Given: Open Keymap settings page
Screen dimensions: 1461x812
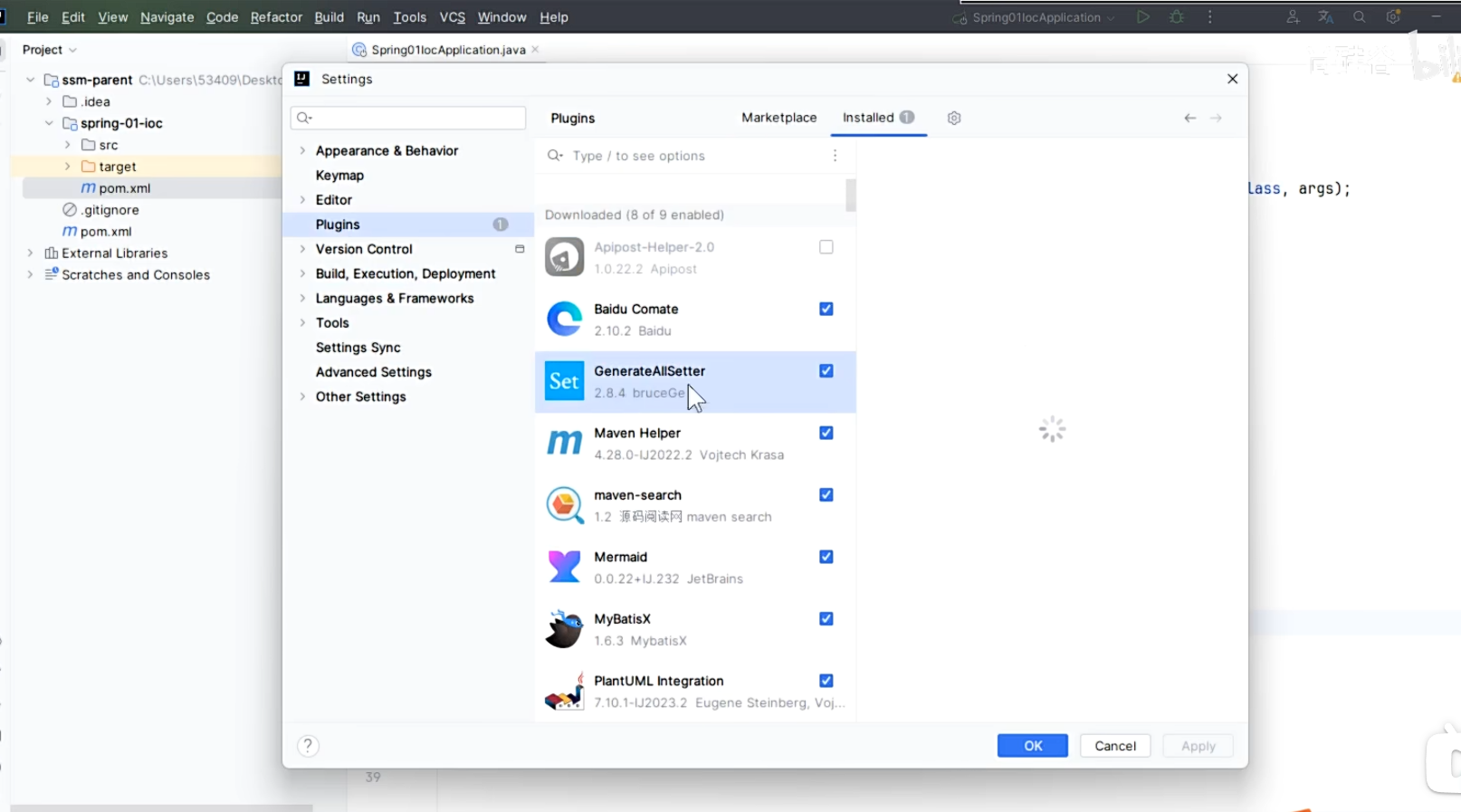Looking at the screenshot, I should 339,176.
